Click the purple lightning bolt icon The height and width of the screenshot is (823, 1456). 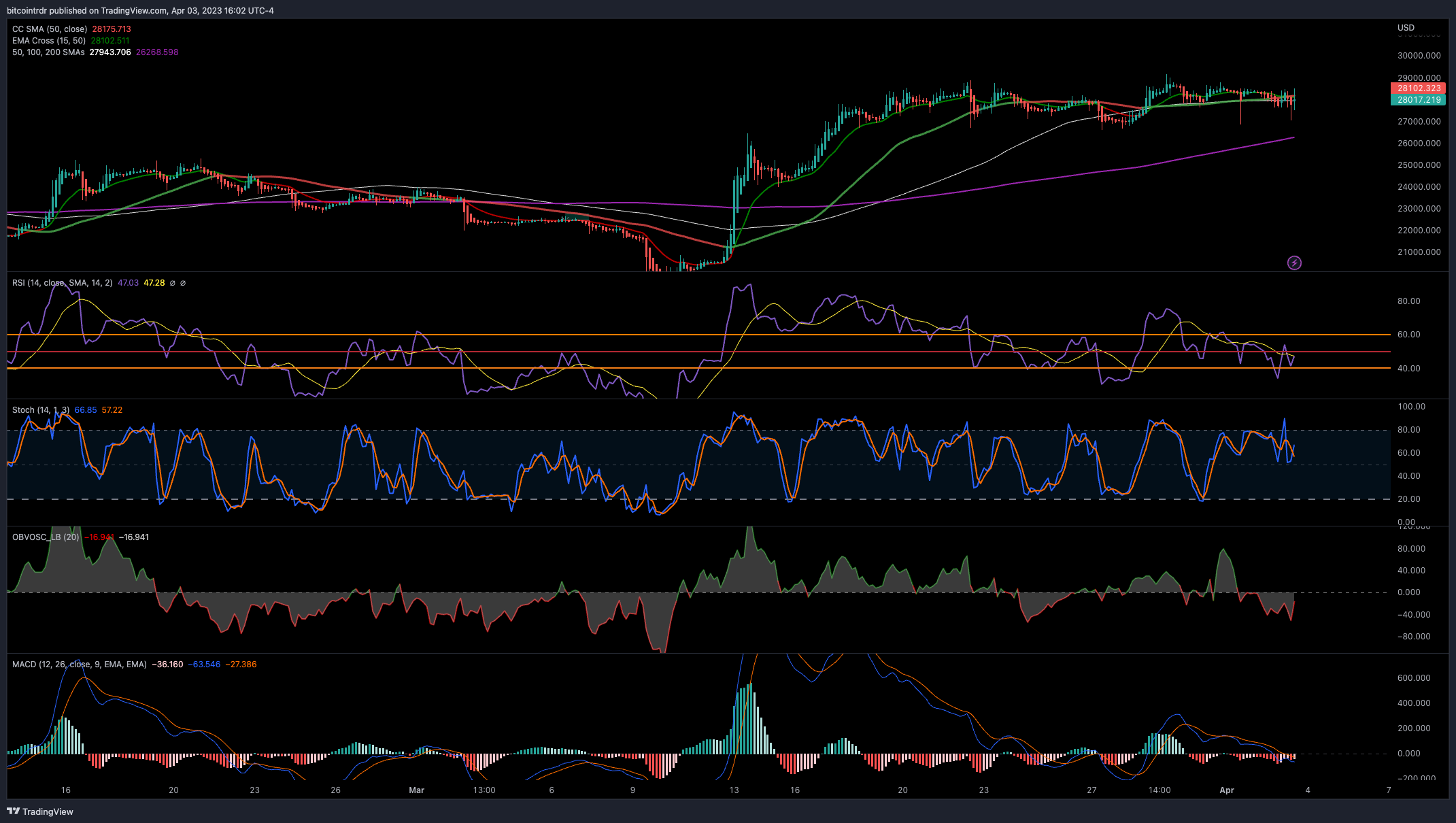click(x=1294, y=263)
